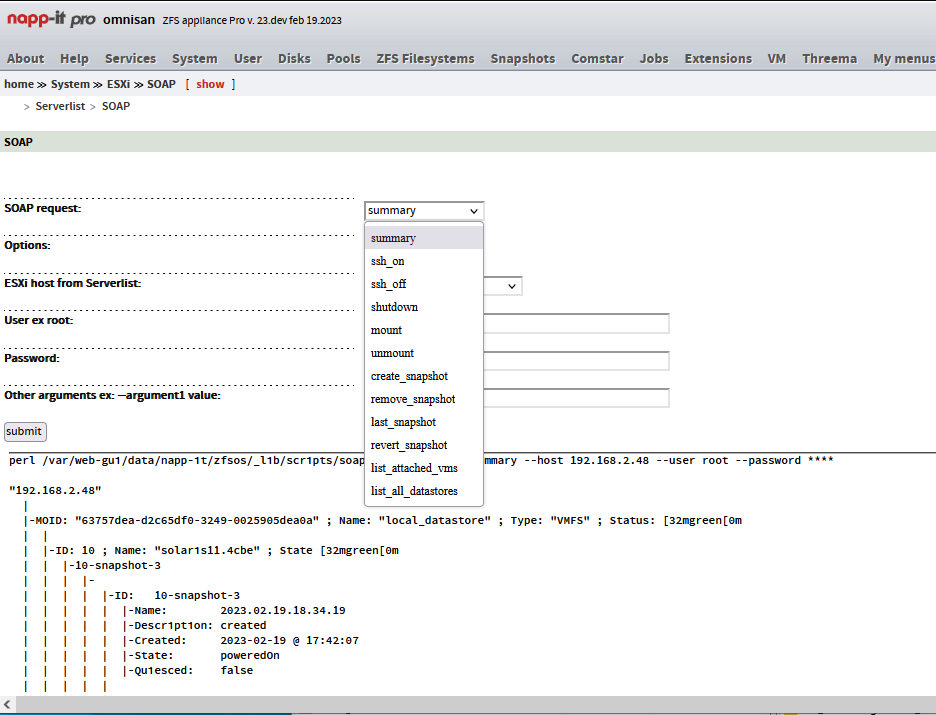Screen dimensions: 936x715
Task: Open the Snapshots menu
Action: pyautogui.click(x=522, y=58)
